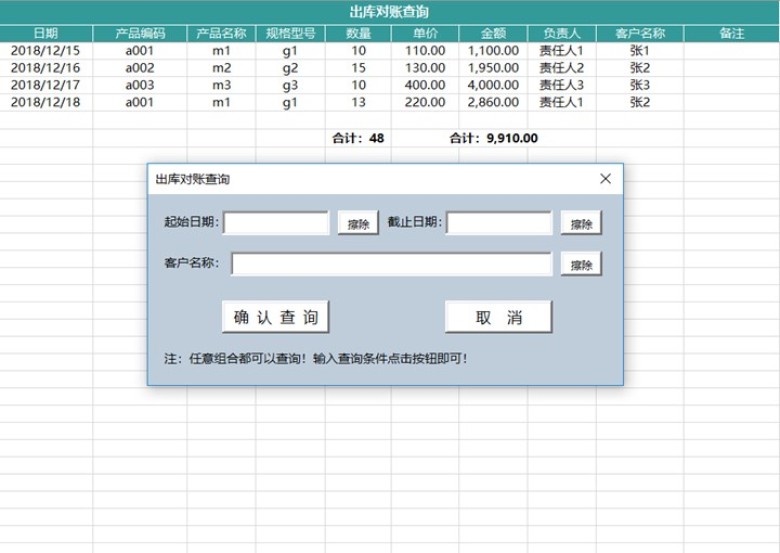Select the 备注 column header
The width and height of the screenshot is (780, 553).
[x=732, y=33]
